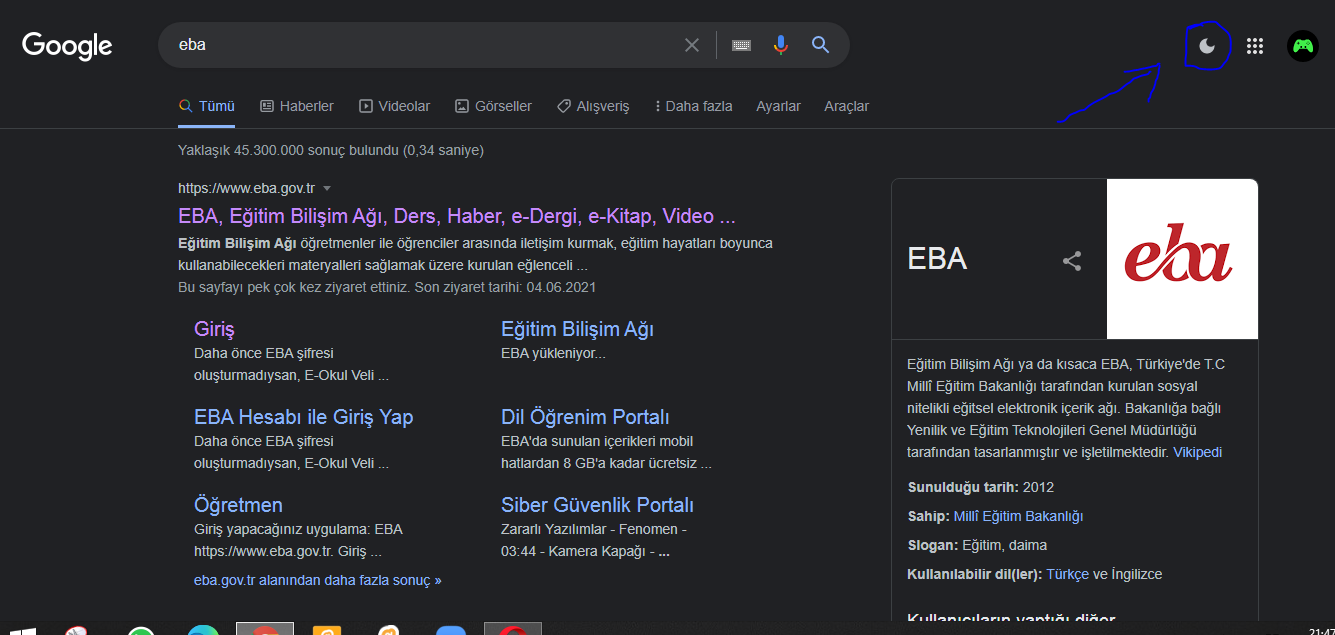Switch to the Videolar tab
Screen dimensions: 1335x635
(x=394, y=106)
